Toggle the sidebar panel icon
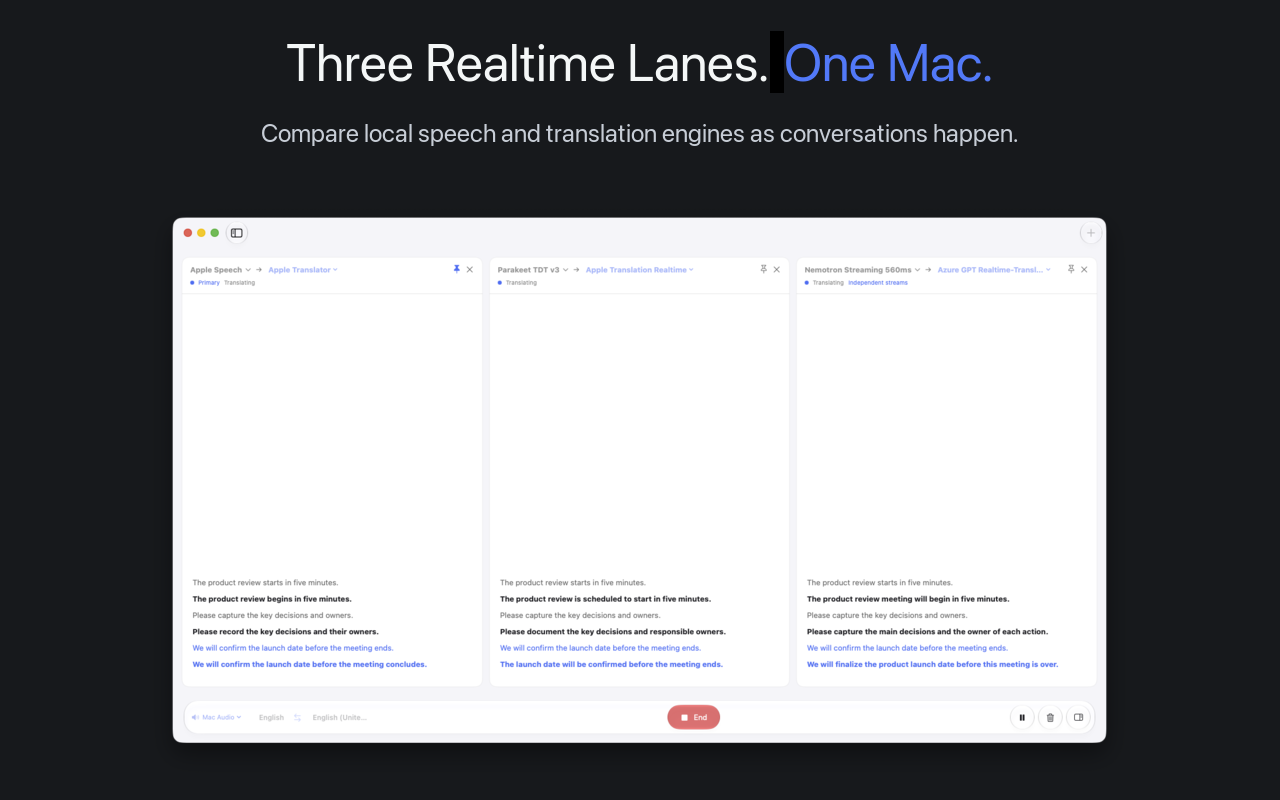 [237, 233]
